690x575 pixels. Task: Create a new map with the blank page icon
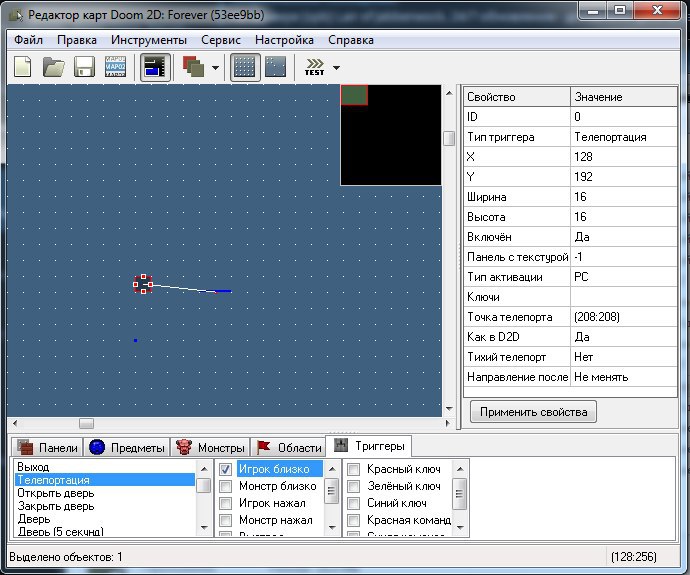[23, 67]
